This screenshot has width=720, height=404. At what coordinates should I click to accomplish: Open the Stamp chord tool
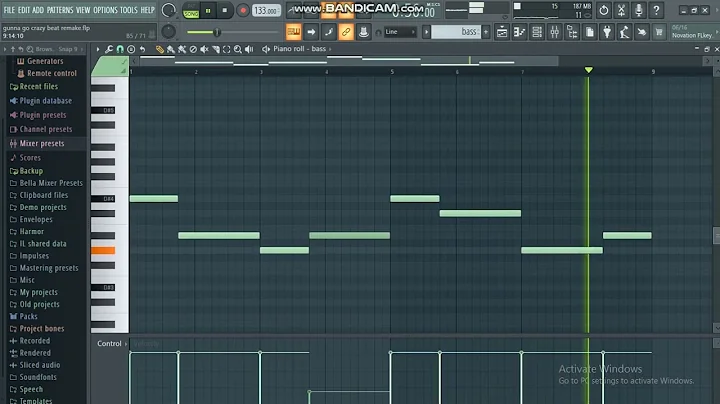click(x=131, y=49)
